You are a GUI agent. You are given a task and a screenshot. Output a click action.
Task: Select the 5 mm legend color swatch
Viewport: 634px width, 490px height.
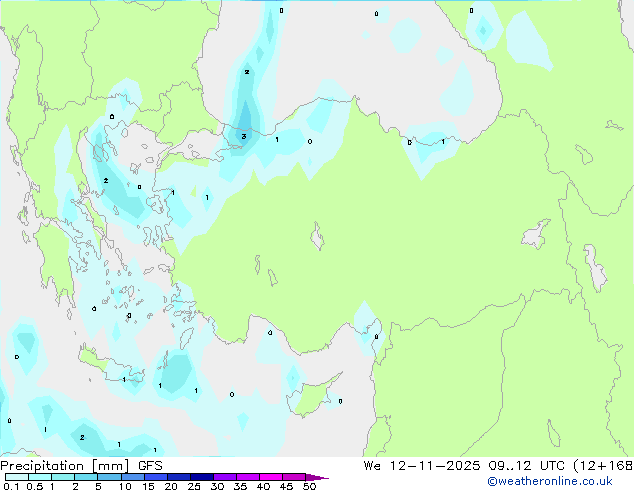click(x=109, y=477)
